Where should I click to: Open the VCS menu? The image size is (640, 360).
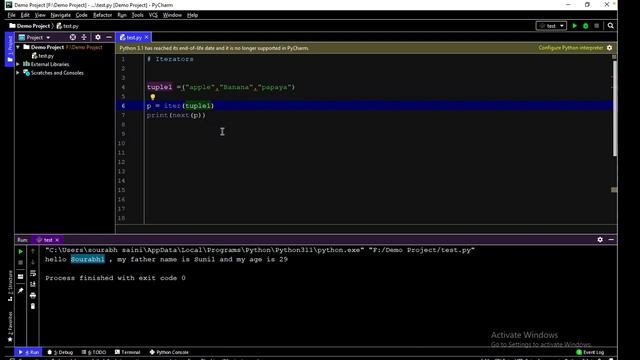[153, 15]
